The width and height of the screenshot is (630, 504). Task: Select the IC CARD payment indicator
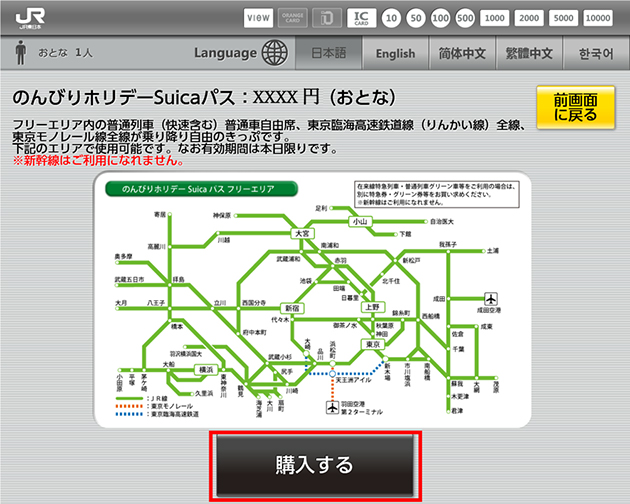(361, 18)
